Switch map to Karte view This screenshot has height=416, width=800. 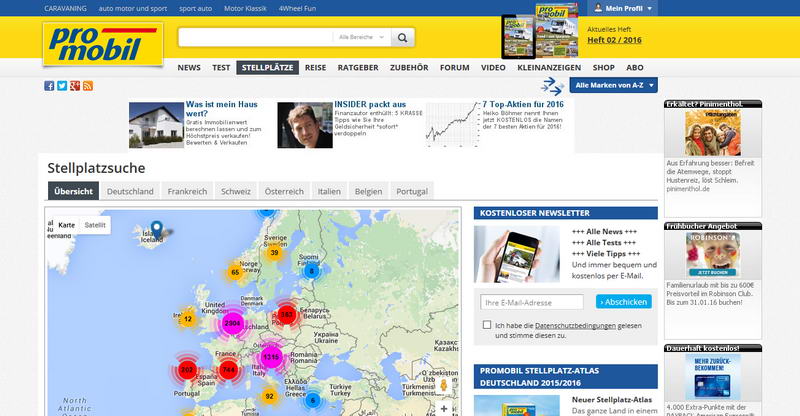click(66, 225)
